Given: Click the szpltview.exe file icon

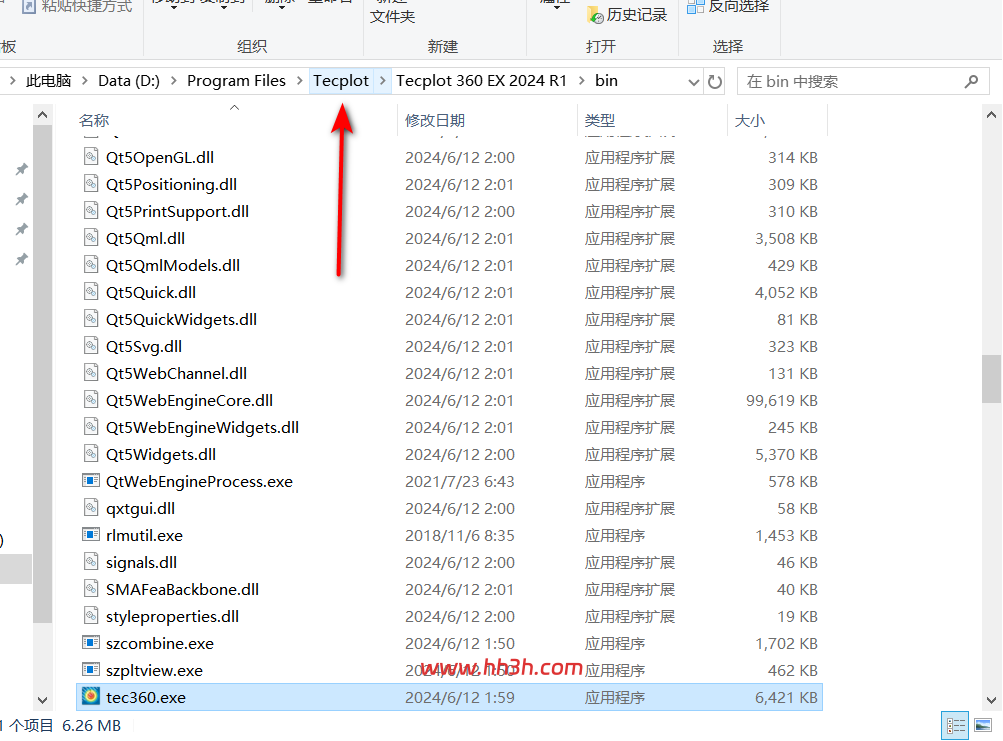Looking at the screenshot, I should click(91, 670).
